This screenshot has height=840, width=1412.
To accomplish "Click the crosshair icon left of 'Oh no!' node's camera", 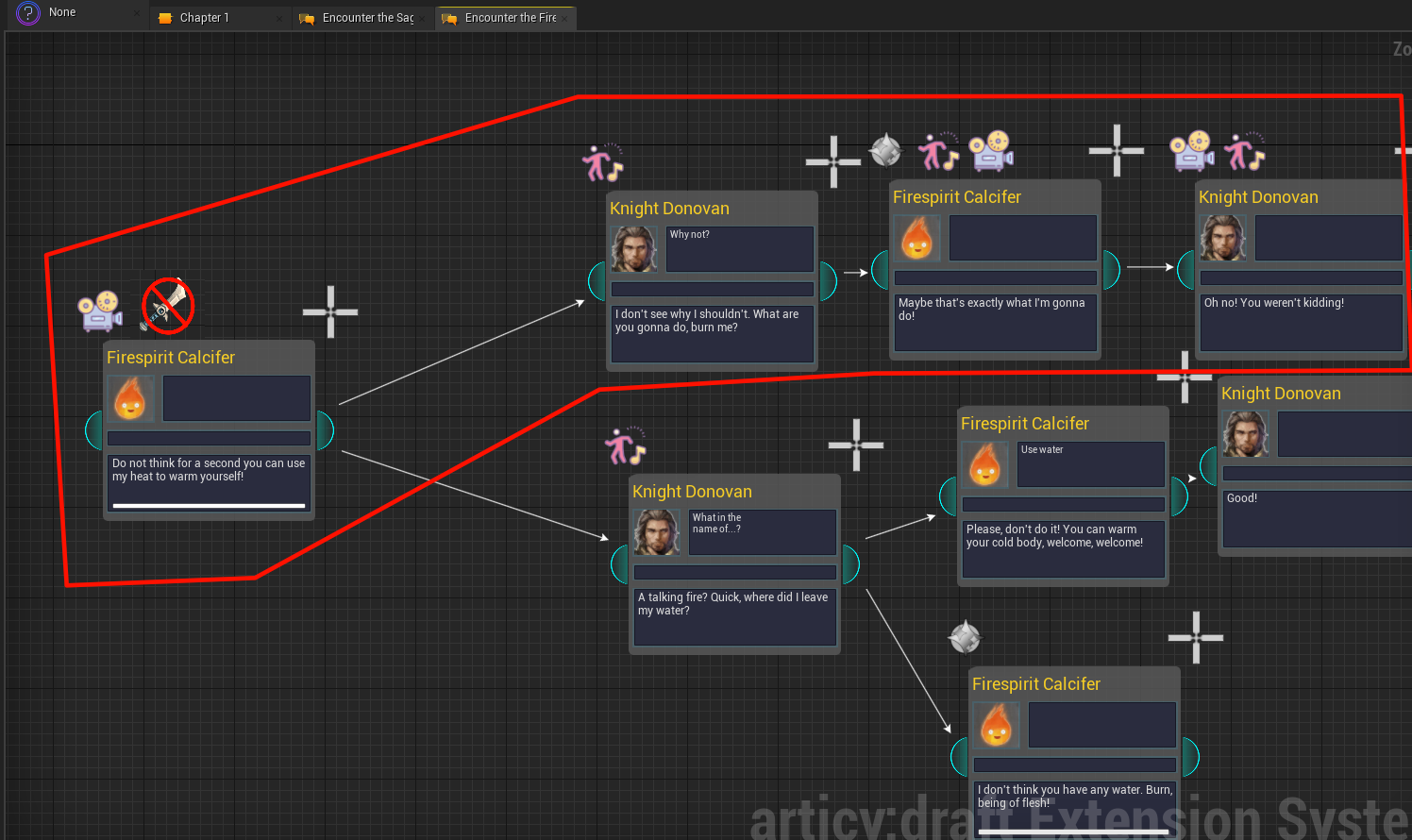I will 1117,150.
